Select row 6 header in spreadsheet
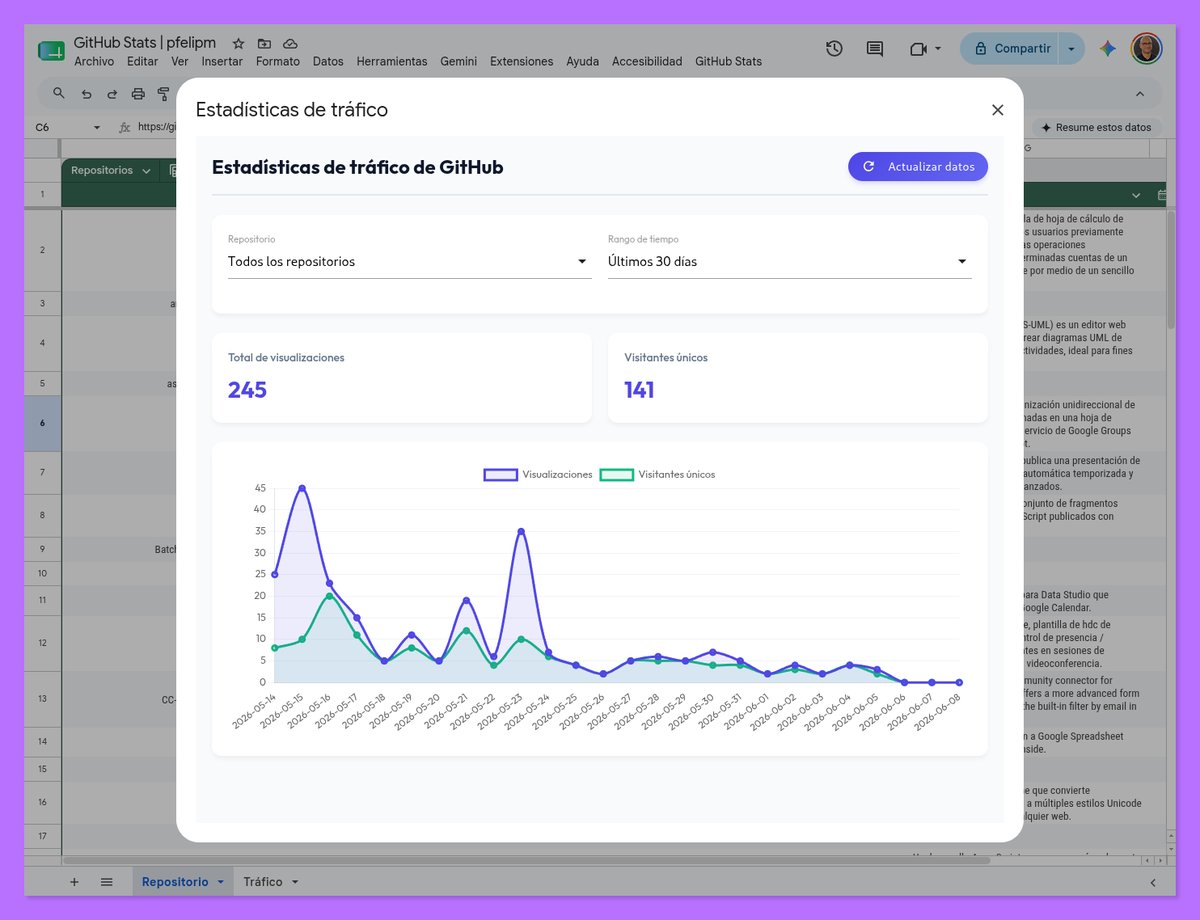Viewport: 1200px width, 920px height. 42,423
